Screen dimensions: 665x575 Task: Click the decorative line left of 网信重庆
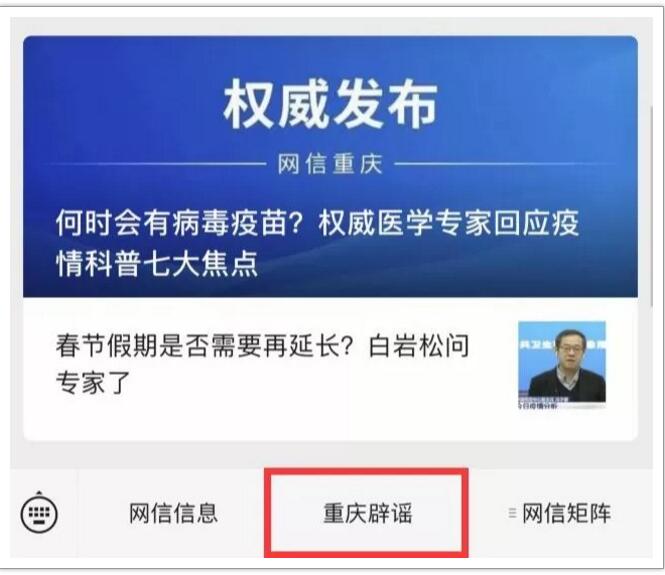(x=155, y=164)
